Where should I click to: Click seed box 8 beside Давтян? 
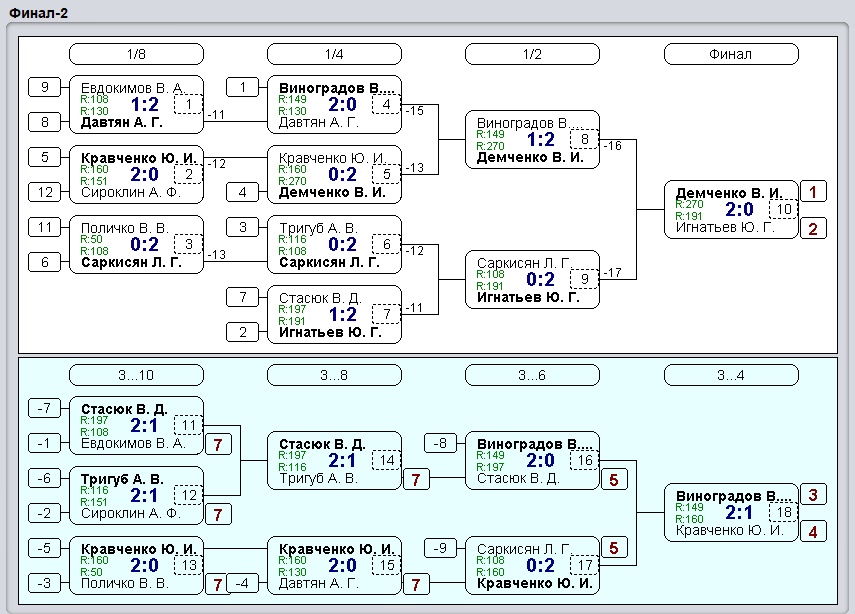44,122
